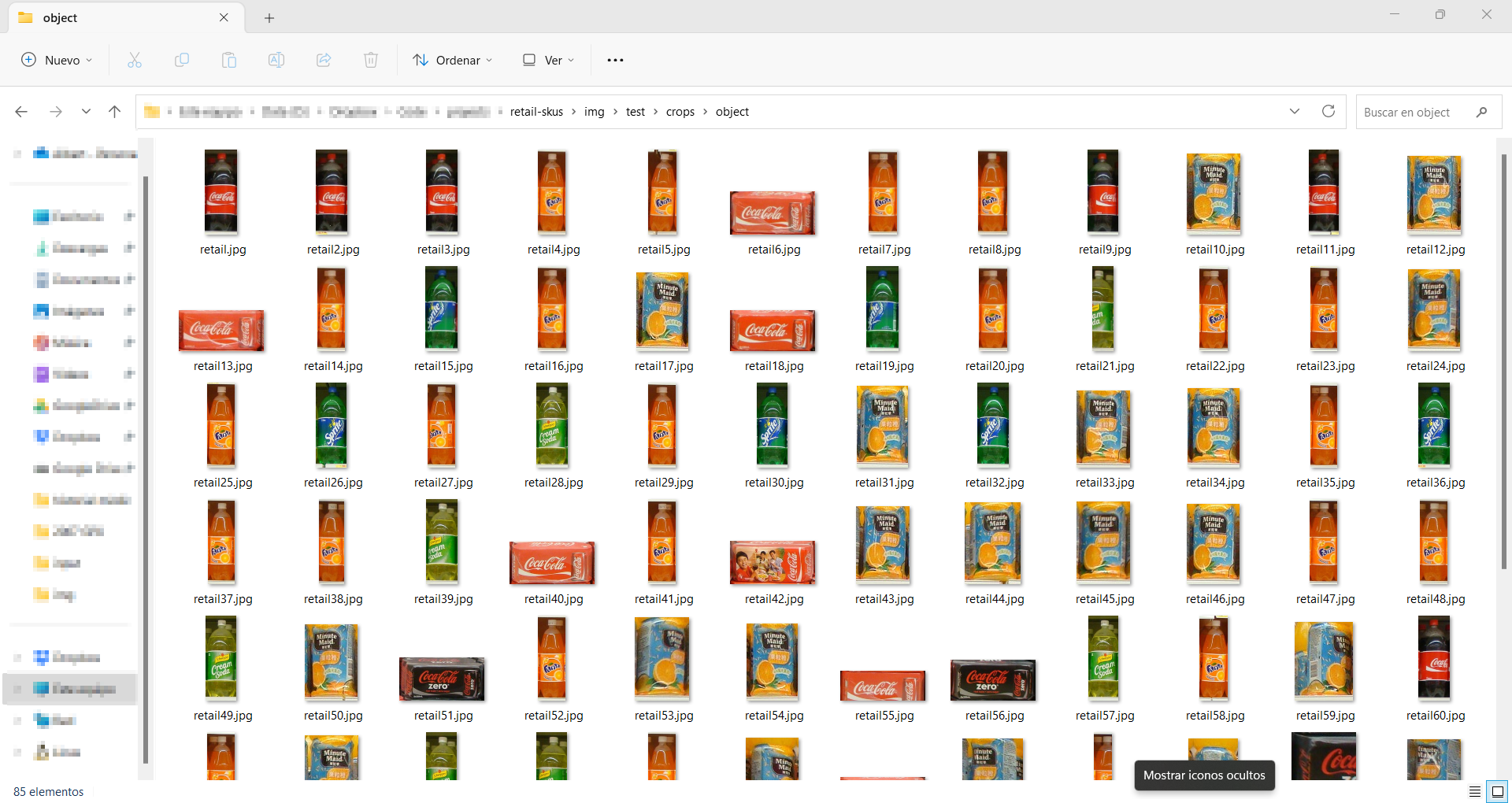Select retail55.jpg Coca-Cola can pack
Viewport: 1512px width, 803px height.
pyautogui.click(x=883, y=686)
